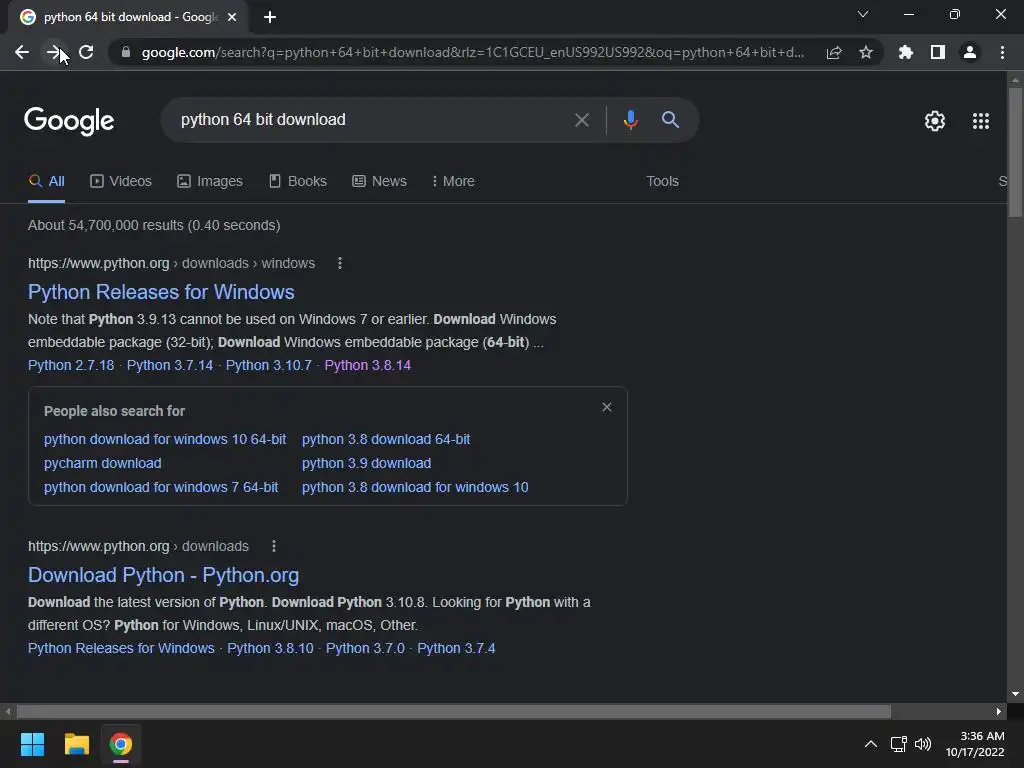
Task: Open the Windows Start menu
Action: [x=32, y=744]
